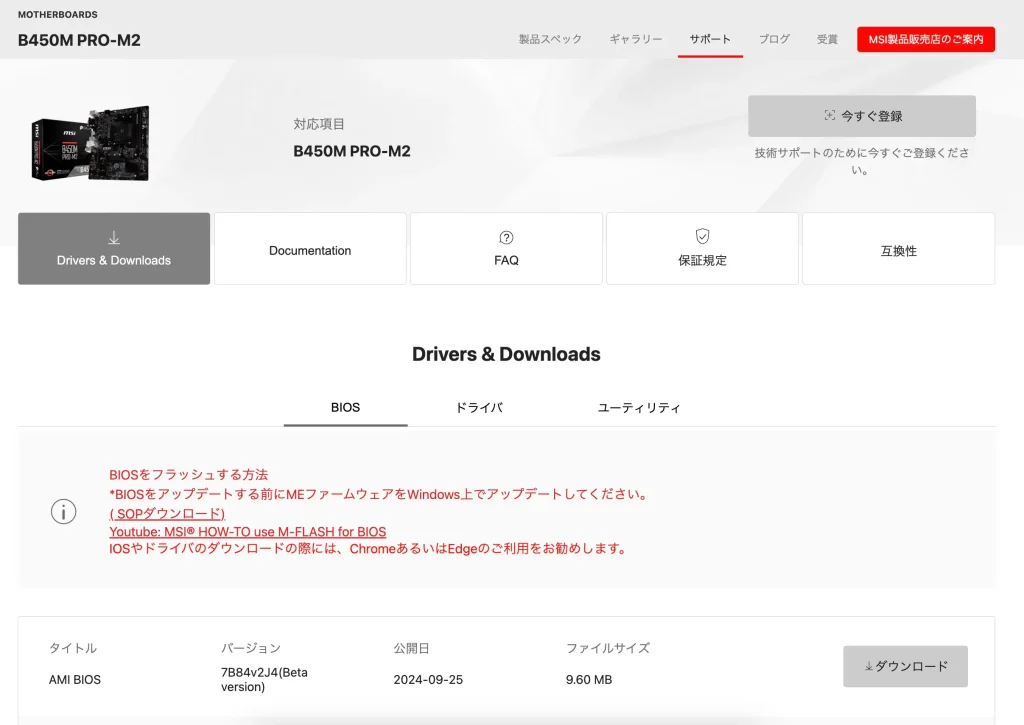The height and width of the screenshot is (725, 1024).
Task: Switch to the ドライバ tab
Action: tap(479, 407)
